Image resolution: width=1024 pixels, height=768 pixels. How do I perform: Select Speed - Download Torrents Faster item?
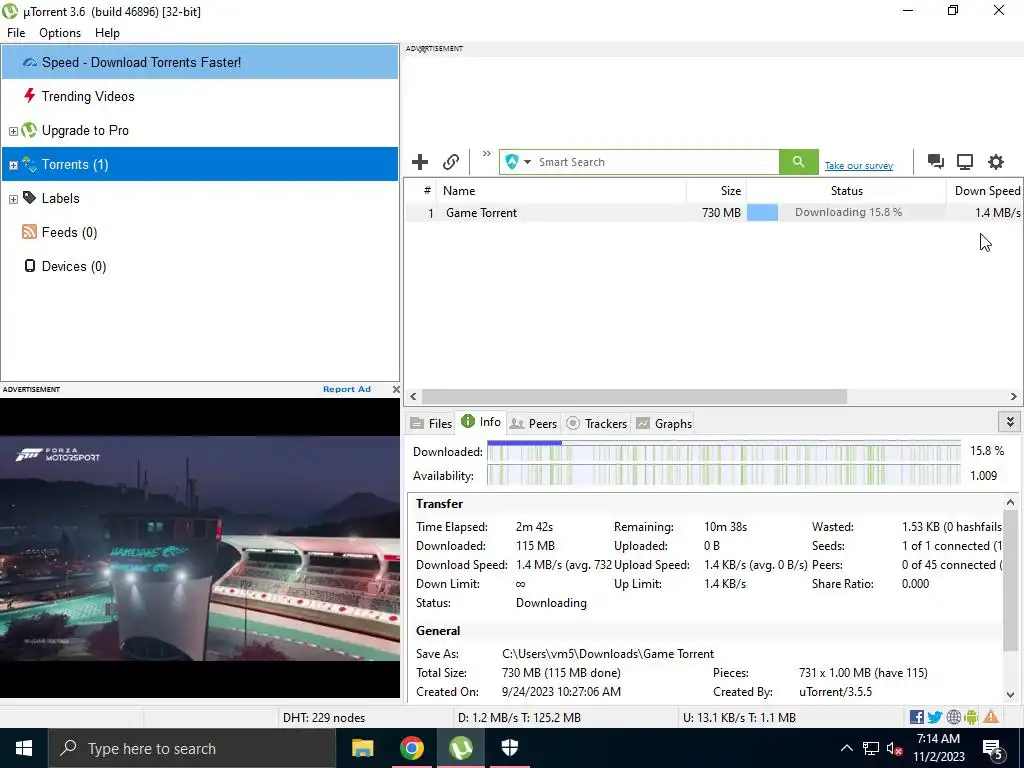tap(200, 62)
